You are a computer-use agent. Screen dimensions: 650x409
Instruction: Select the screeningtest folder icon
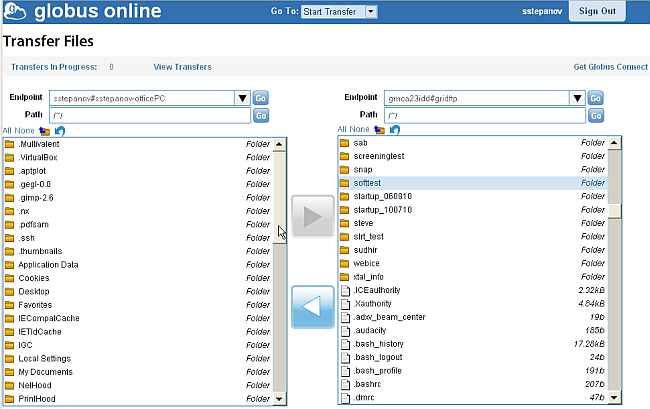click(344, 156)
